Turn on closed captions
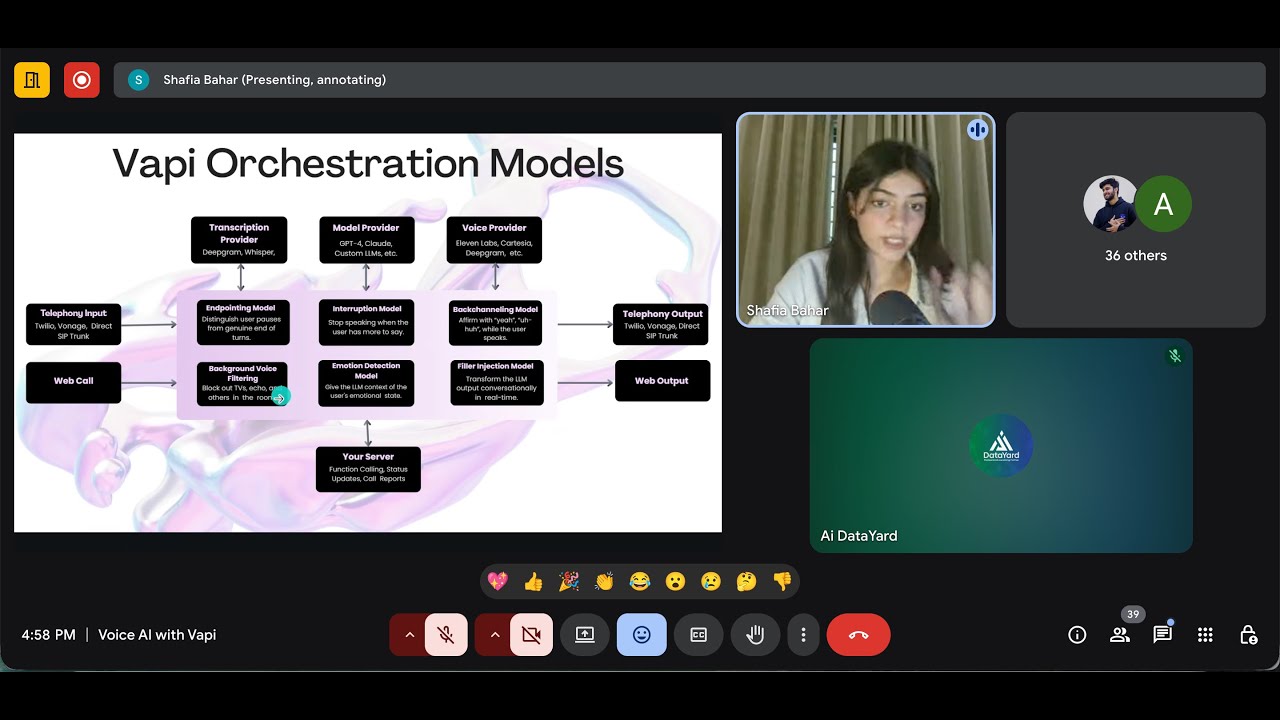Image resolution: width=1280 pixels, height=720 pixels. pos(699,635)
